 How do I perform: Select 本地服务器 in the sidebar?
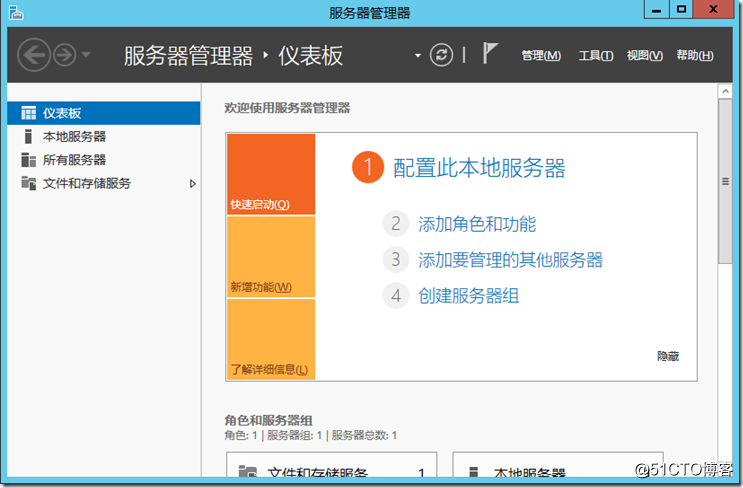coord(104,136)
